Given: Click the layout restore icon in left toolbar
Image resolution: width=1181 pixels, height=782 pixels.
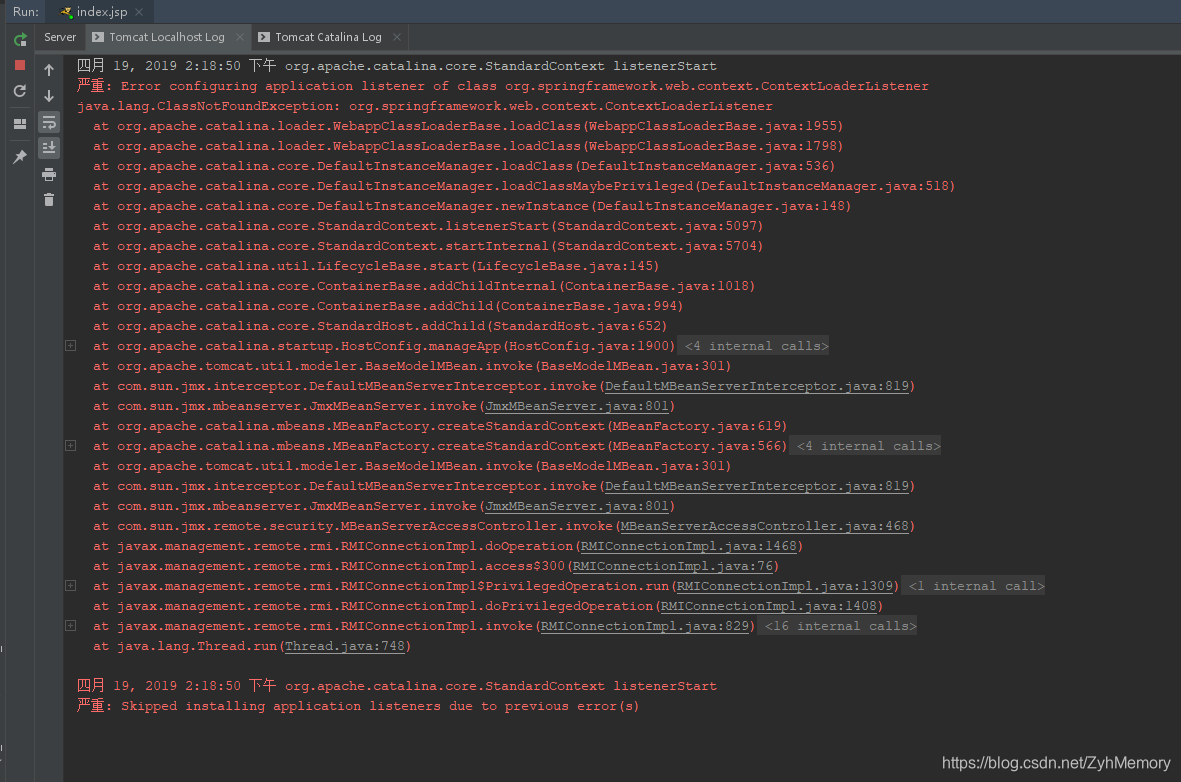Looking at the screenshot, I should pyautogui.click(x=20, y=124).
